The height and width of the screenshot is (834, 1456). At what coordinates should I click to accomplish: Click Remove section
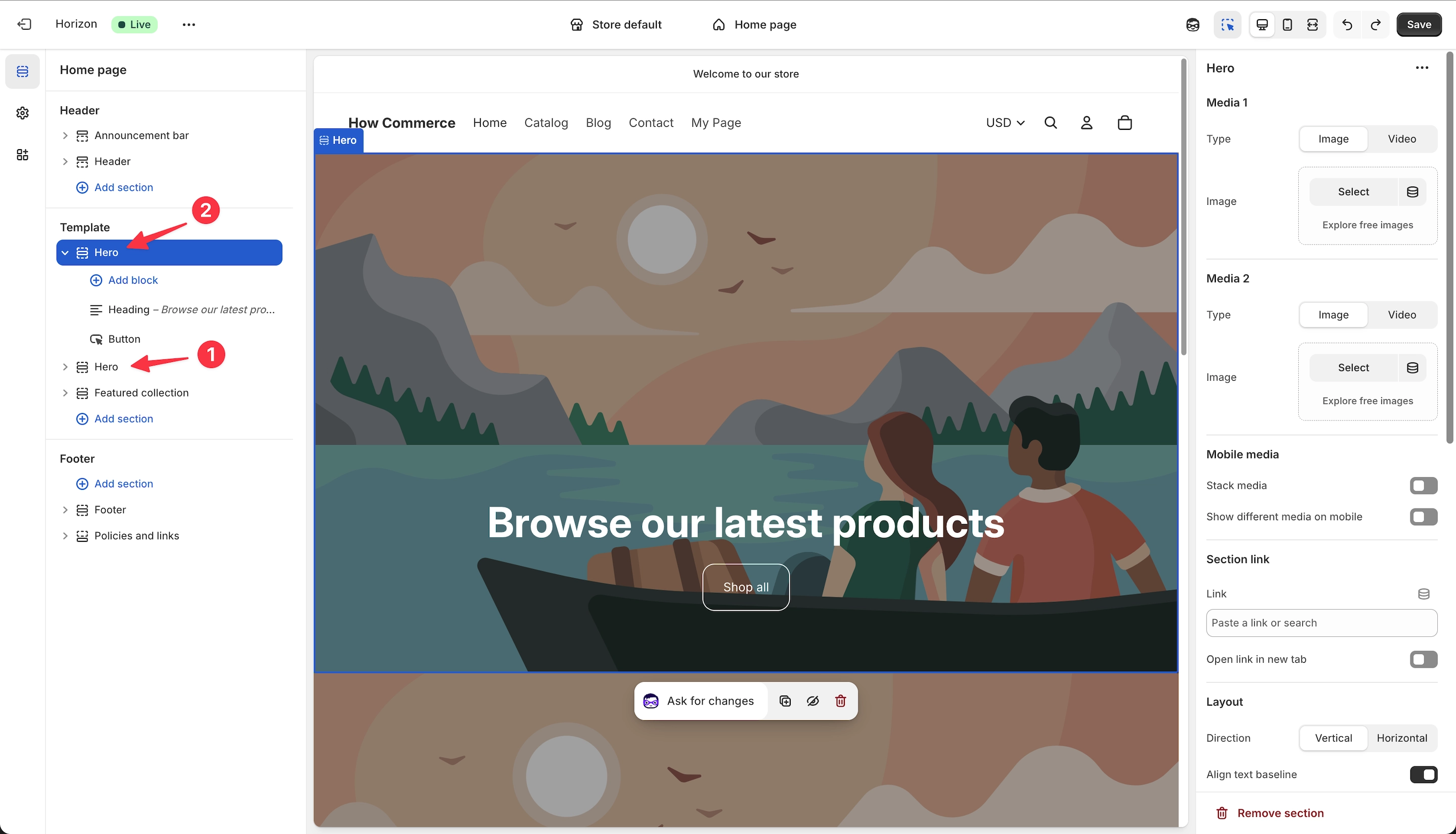(x=1269, y=813)
